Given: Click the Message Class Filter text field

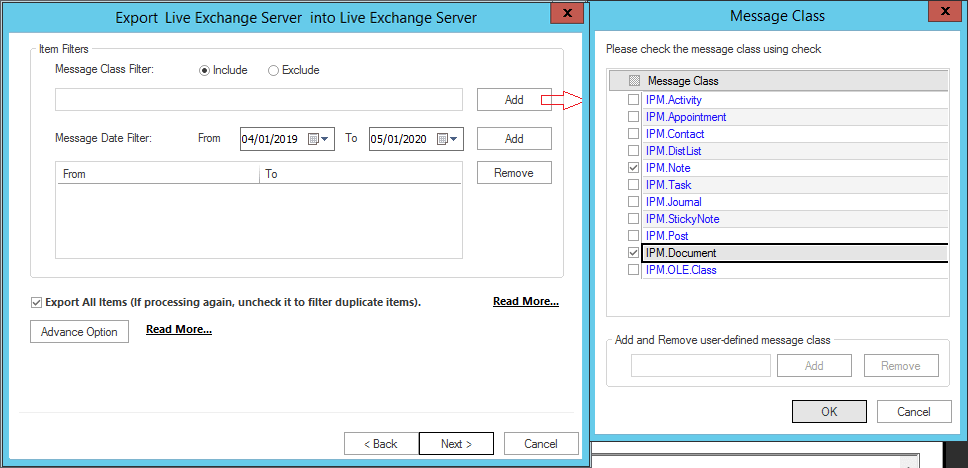Looking at the screenshot, I should coord(259,99).
